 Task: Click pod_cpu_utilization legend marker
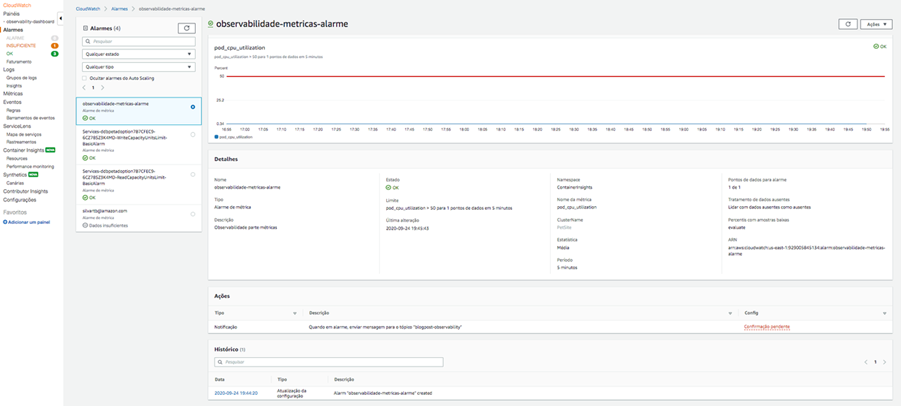click(217, 137)
